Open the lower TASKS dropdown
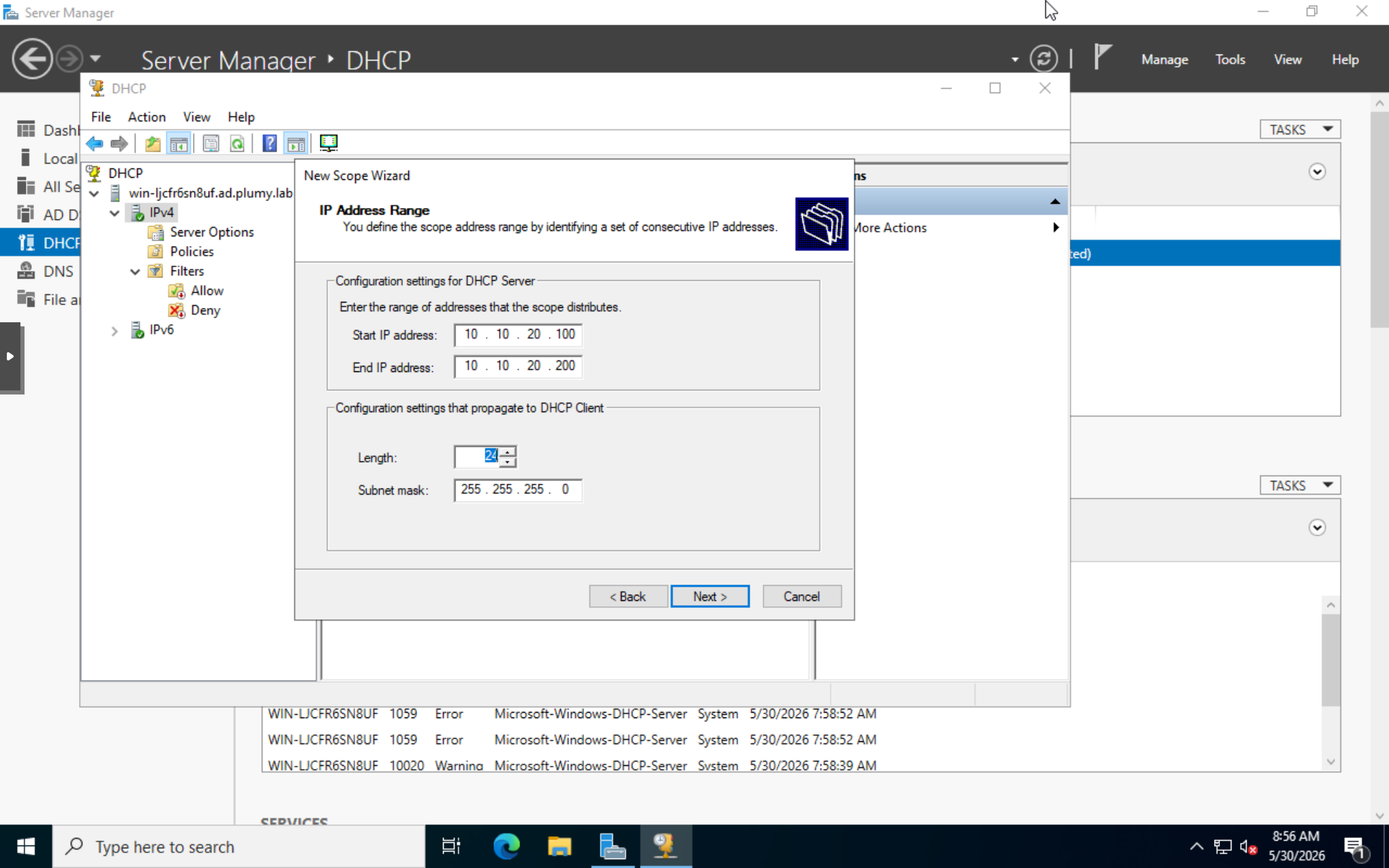This screenshot has width=1389, height=868. (x=1300, y=485)
